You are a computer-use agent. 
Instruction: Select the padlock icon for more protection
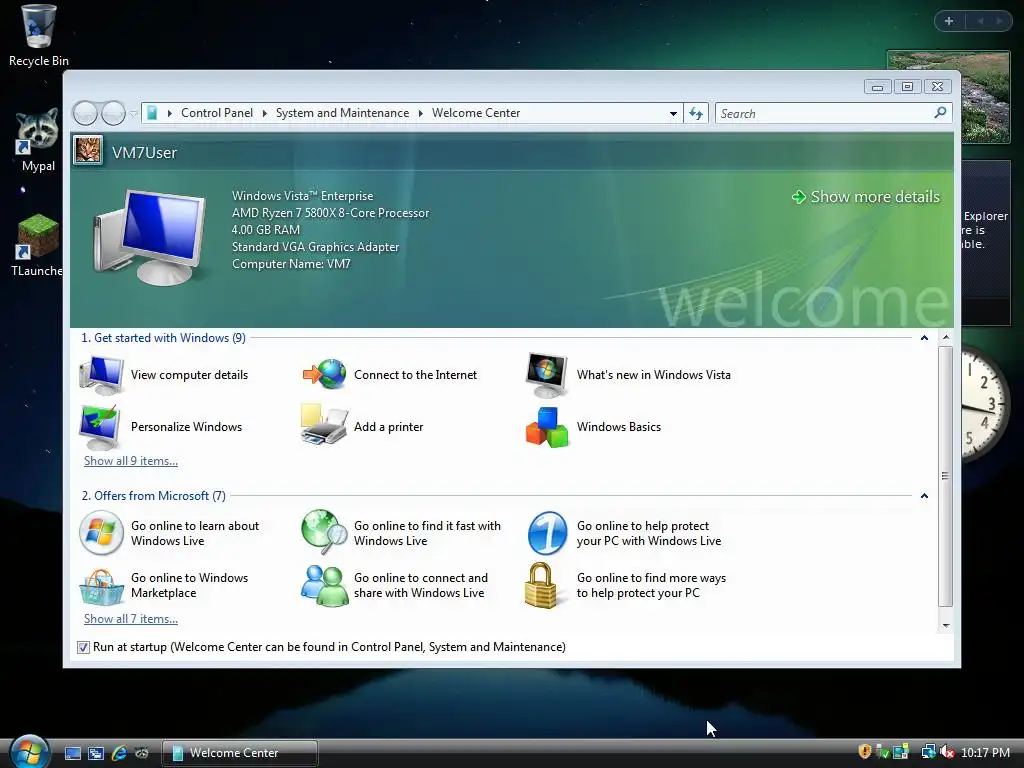pyautogui.click(x=541, y=586)
